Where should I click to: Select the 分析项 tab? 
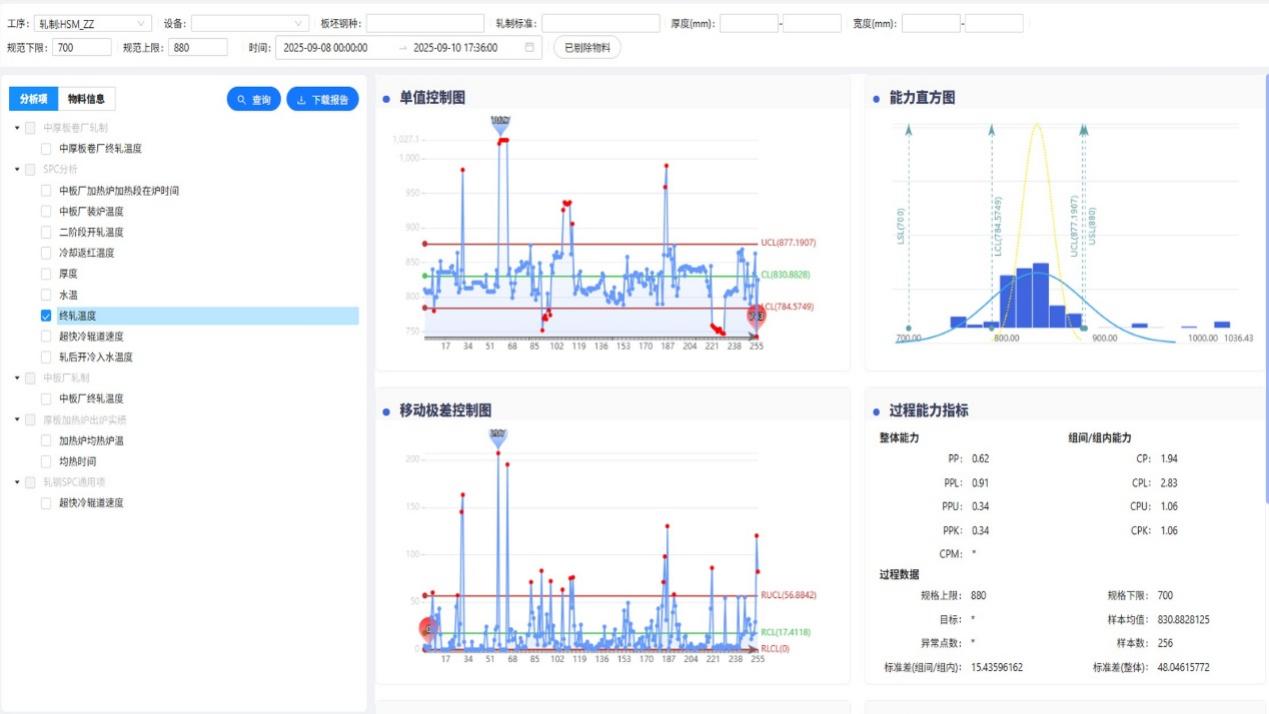(34, 99)
